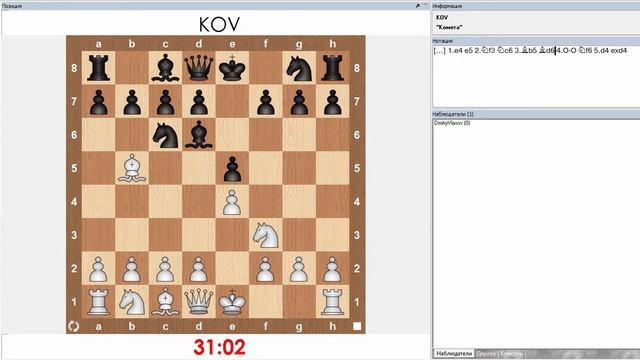Jump to move 5.d4 in notation
This screenshot has width=640, height=360.
coord(602,51)
